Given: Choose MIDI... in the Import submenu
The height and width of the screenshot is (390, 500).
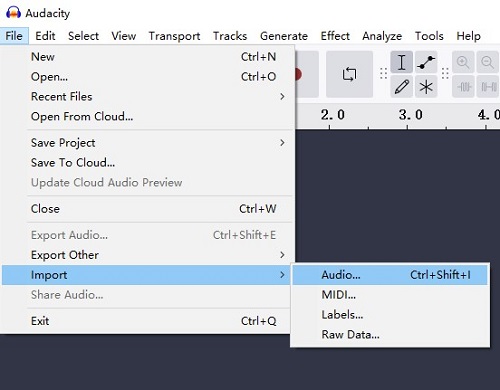Looking at the screenshot, I should point(390,295).
